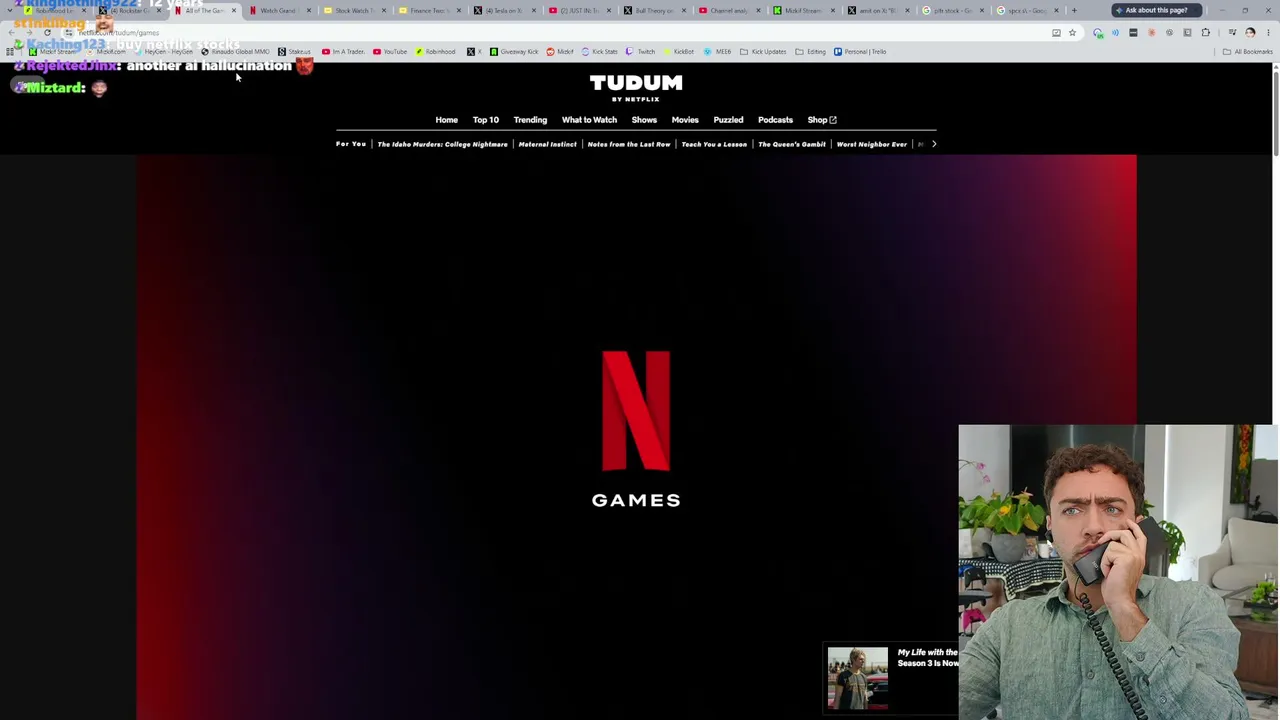This screenshot has width=1280, height=720.
Task: Go to the Podcasts section
Action: [x=775, y=120]
